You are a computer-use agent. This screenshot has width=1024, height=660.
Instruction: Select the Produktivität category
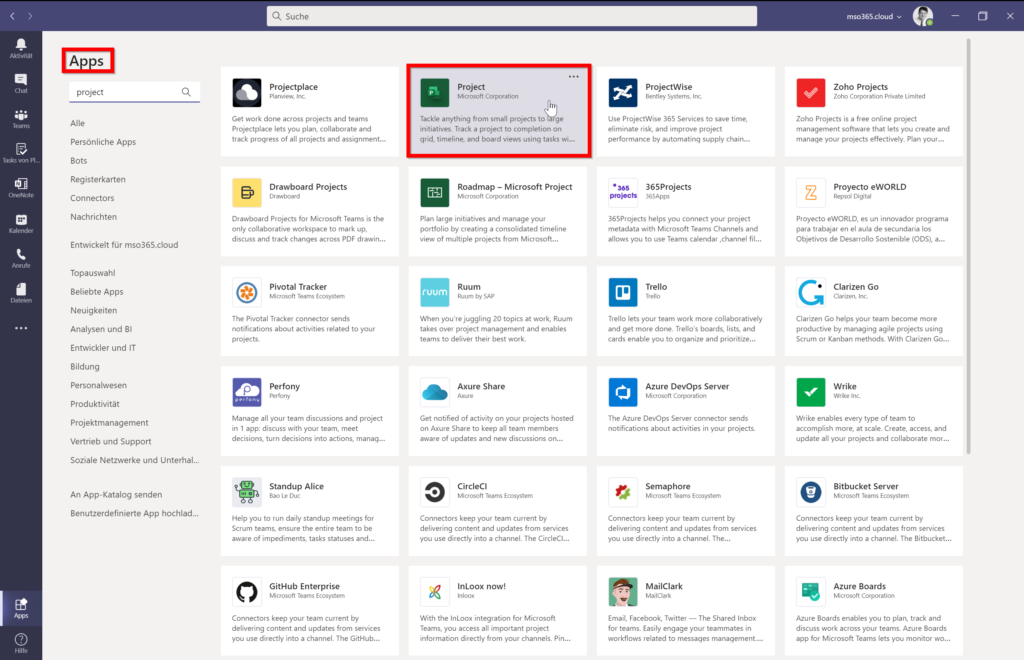coord(95,404)
